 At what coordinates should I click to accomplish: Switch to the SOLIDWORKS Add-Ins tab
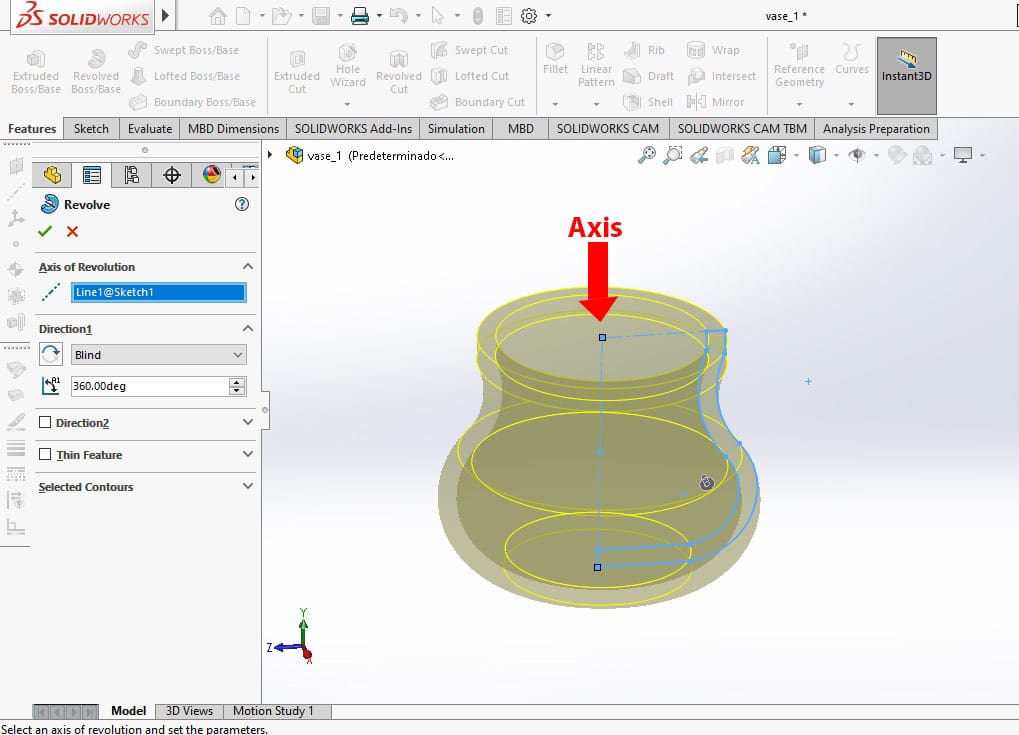pos(354,129)
